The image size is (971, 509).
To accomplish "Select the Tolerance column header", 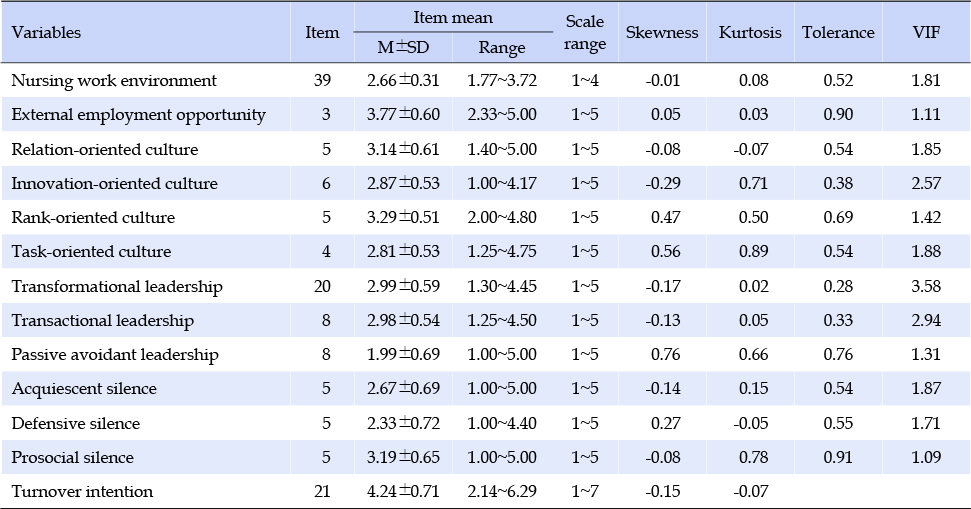I will 838,33.
